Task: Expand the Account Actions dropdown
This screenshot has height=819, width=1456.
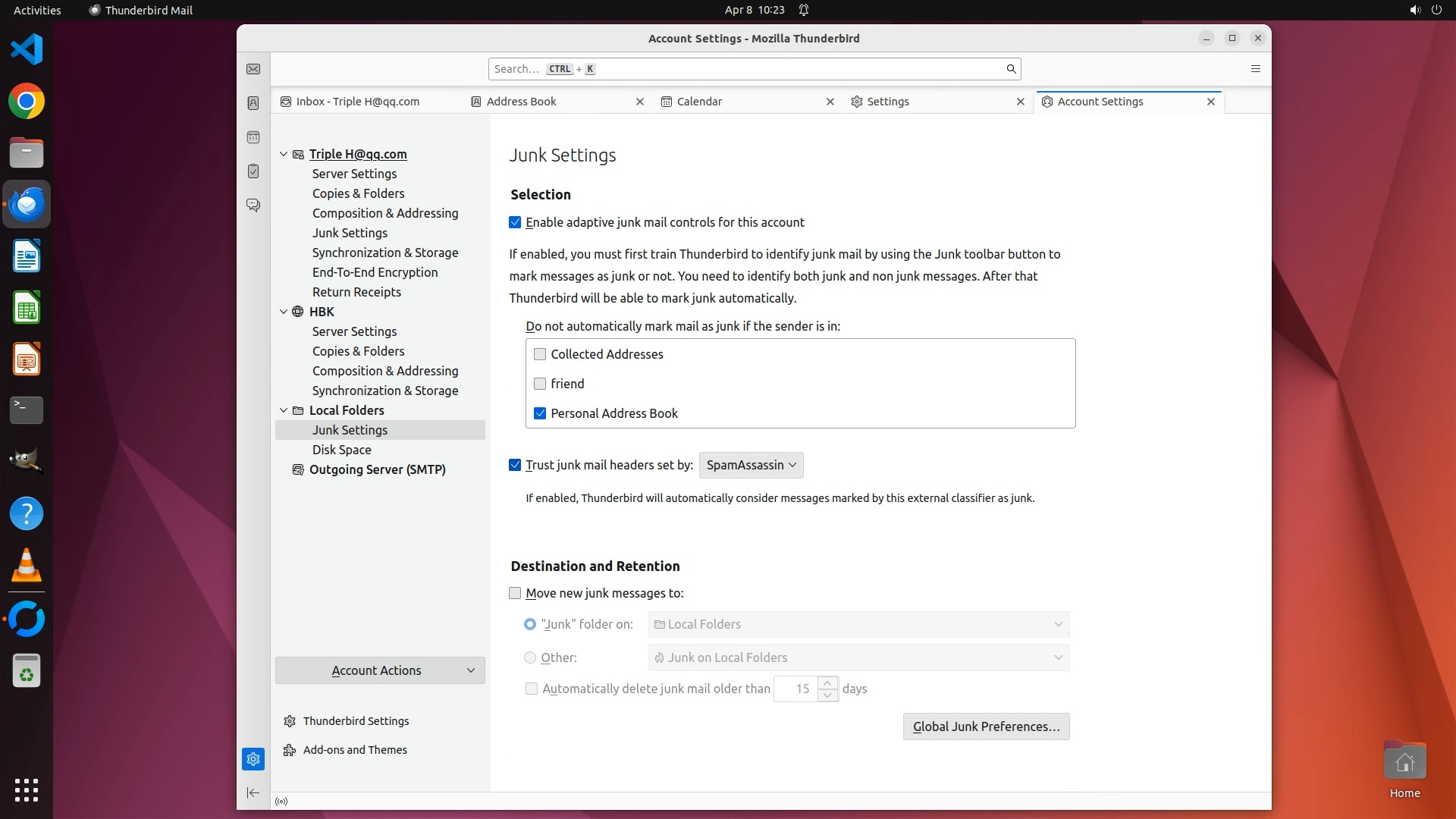Action: coord(380,670)
